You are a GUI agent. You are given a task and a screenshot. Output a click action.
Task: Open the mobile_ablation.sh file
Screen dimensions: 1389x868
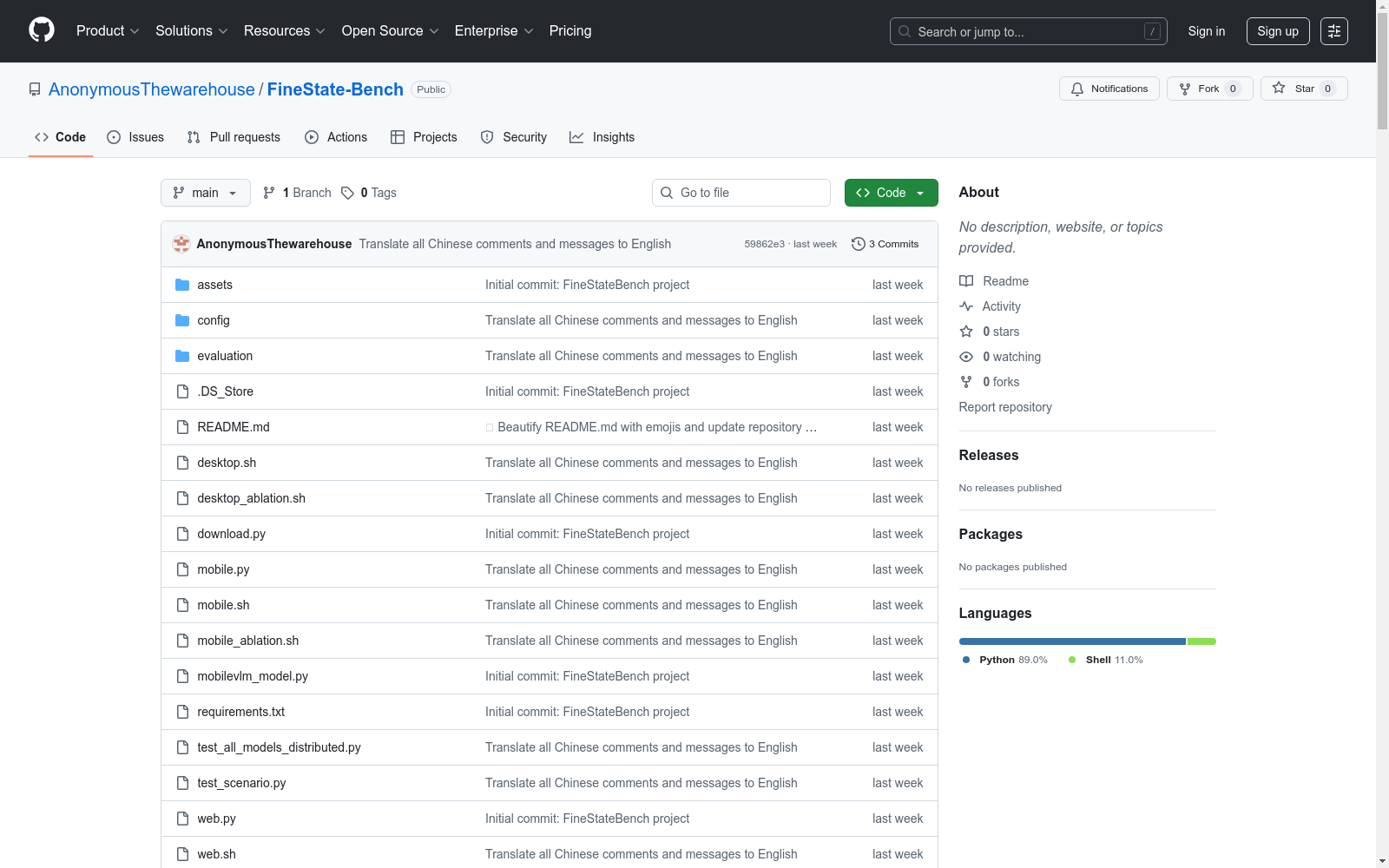point(247,641)
